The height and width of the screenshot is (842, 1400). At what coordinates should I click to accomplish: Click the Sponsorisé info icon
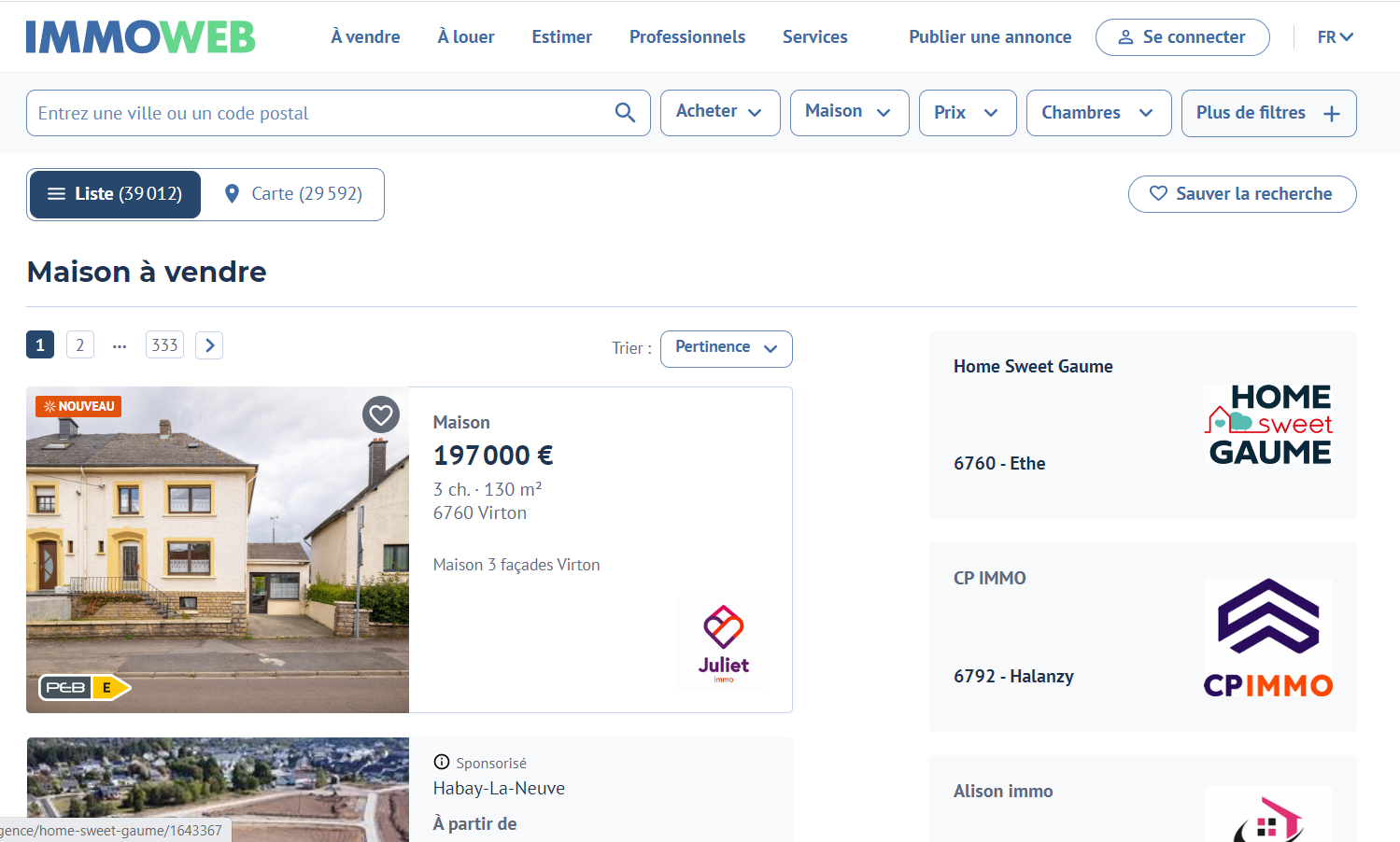point(442,763)
